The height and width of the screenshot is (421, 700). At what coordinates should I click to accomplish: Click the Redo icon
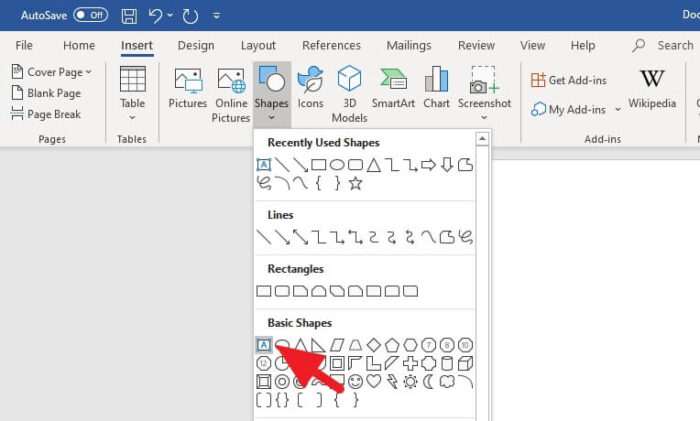(190, 16)
